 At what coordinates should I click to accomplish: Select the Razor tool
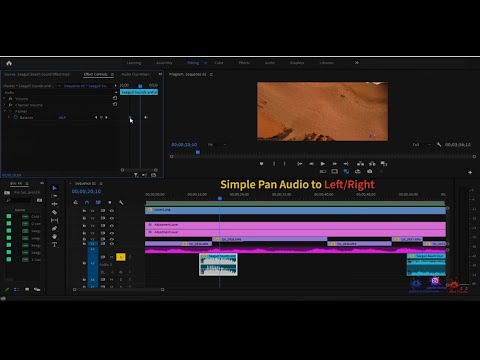click(x=55, y=212)
